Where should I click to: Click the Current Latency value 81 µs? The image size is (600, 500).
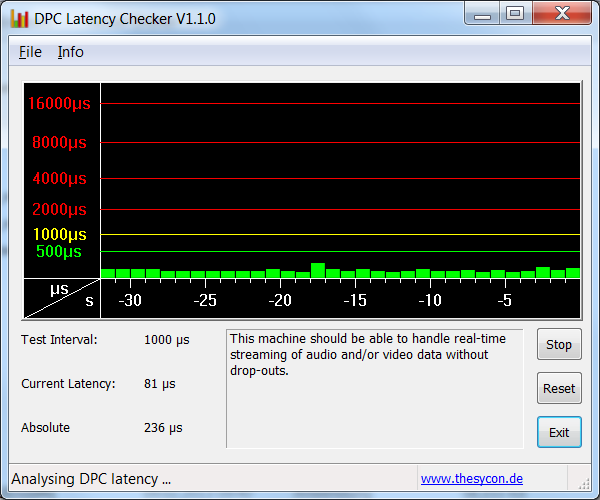point(160,384)
